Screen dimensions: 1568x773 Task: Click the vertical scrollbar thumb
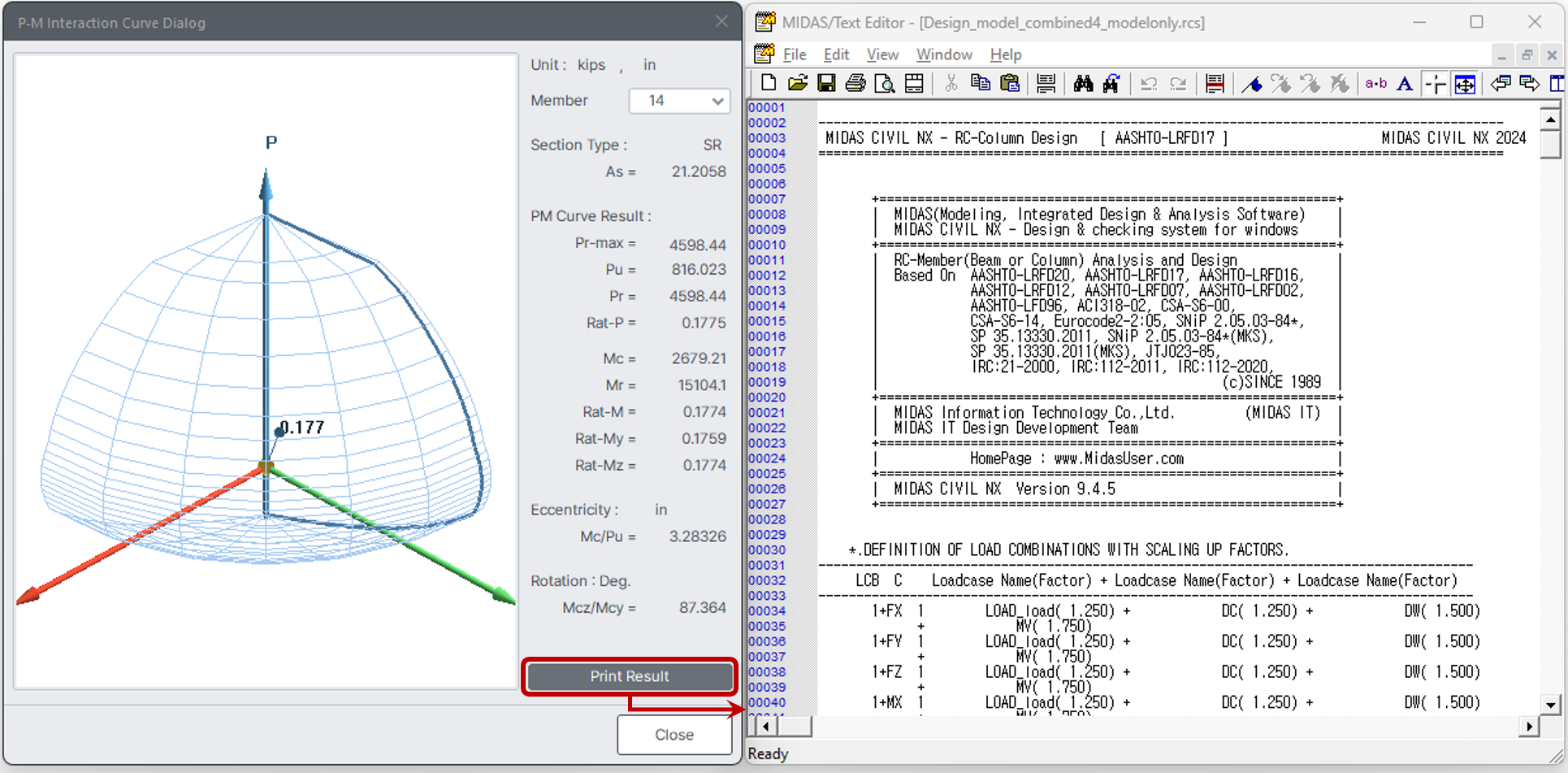[x=1550, y=144]
